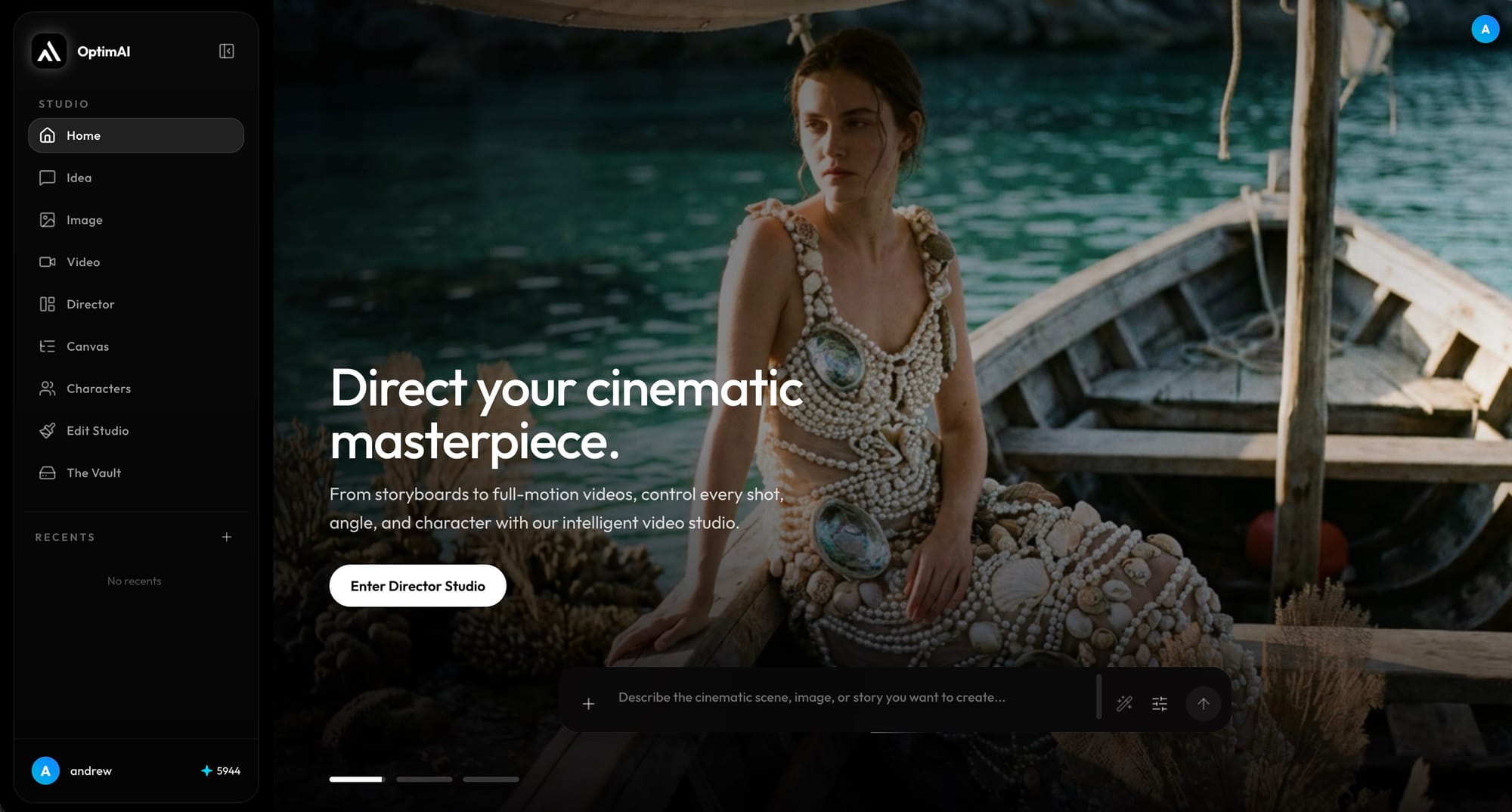Select the first carousel slide indicator

click(x=357, y=779)
